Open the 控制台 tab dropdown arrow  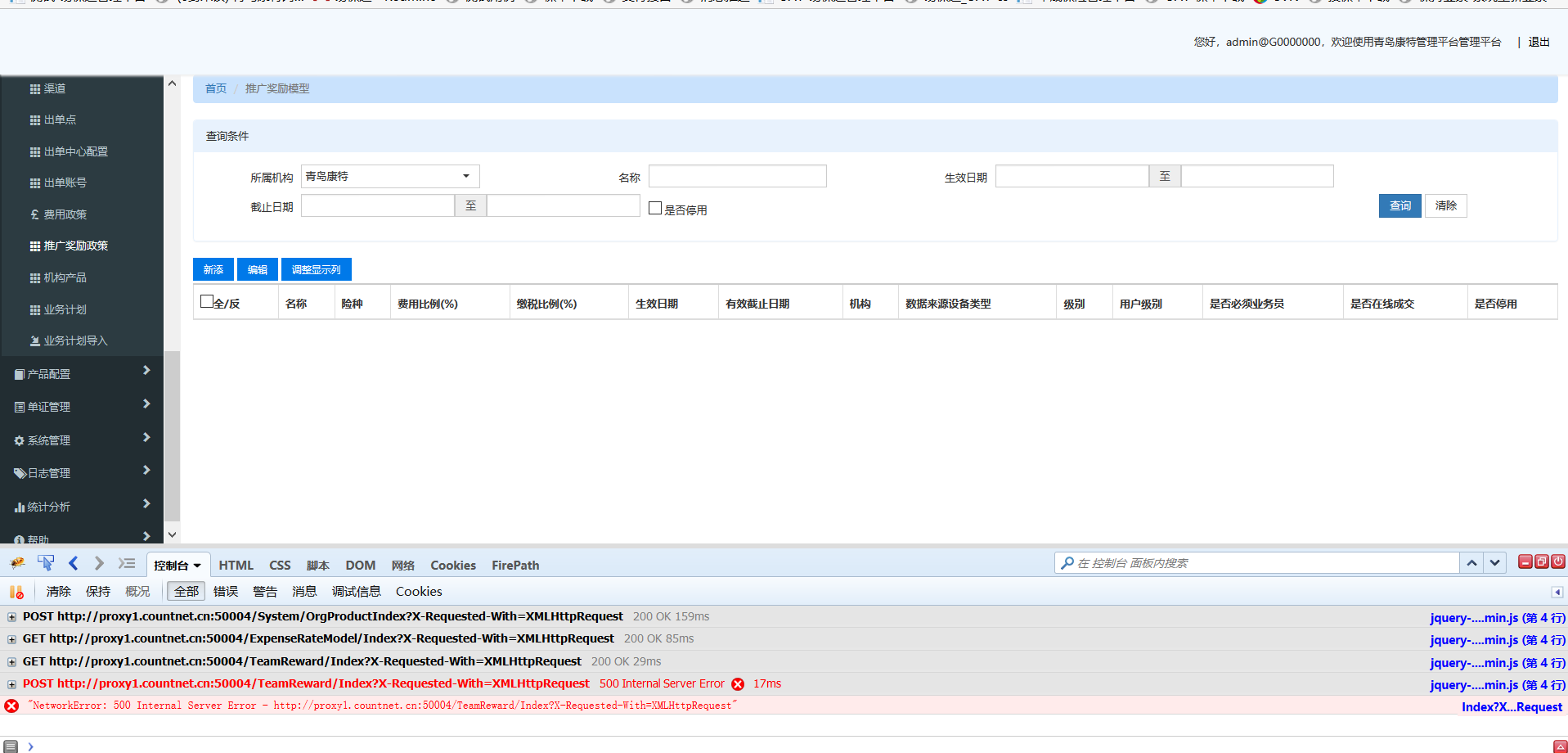197,566
